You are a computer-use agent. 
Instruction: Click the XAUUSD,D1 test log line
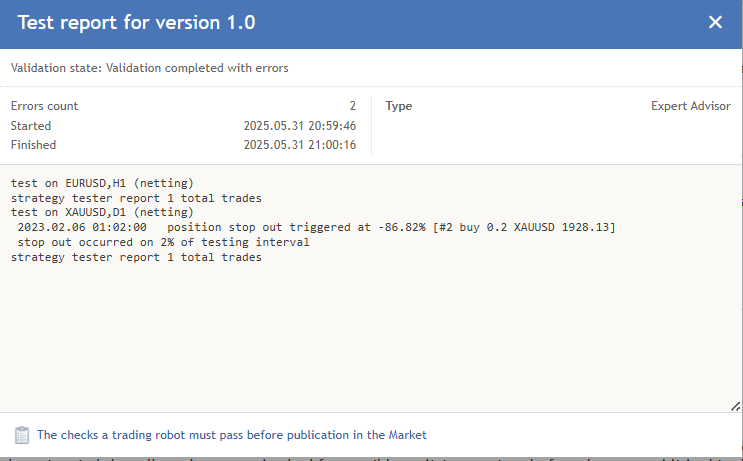point(102,213)
